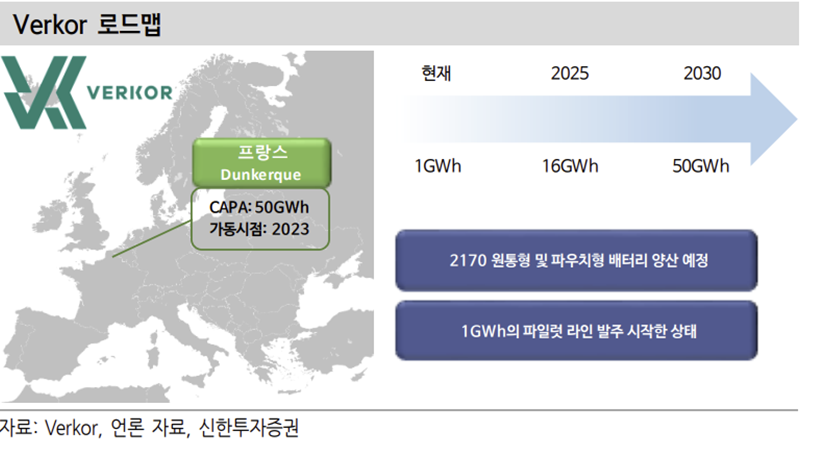Click the 가동시점: 2023 text
Image resolution: width=822 pixels, height=453 pixels.
(x=259, y=229)
